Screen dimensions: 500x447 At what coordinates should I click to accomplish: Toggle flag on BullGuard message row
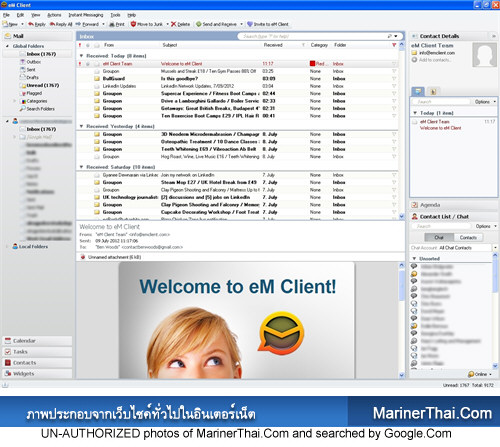click(394, 79)
